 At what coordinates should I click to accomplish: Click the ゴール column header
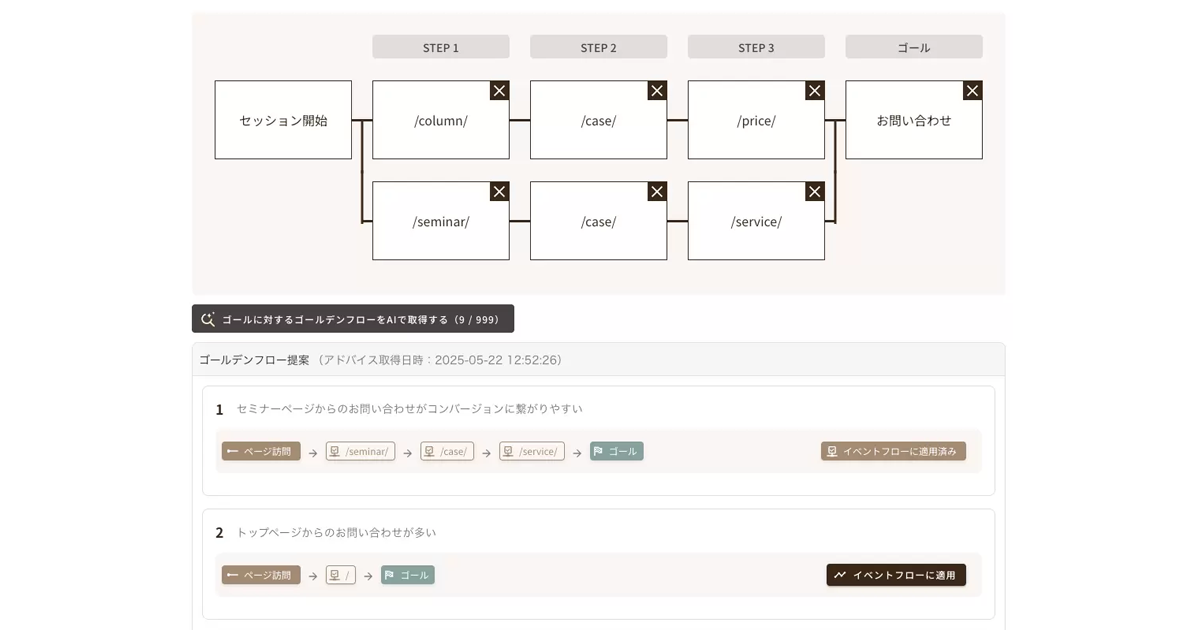tap(914, 47)
